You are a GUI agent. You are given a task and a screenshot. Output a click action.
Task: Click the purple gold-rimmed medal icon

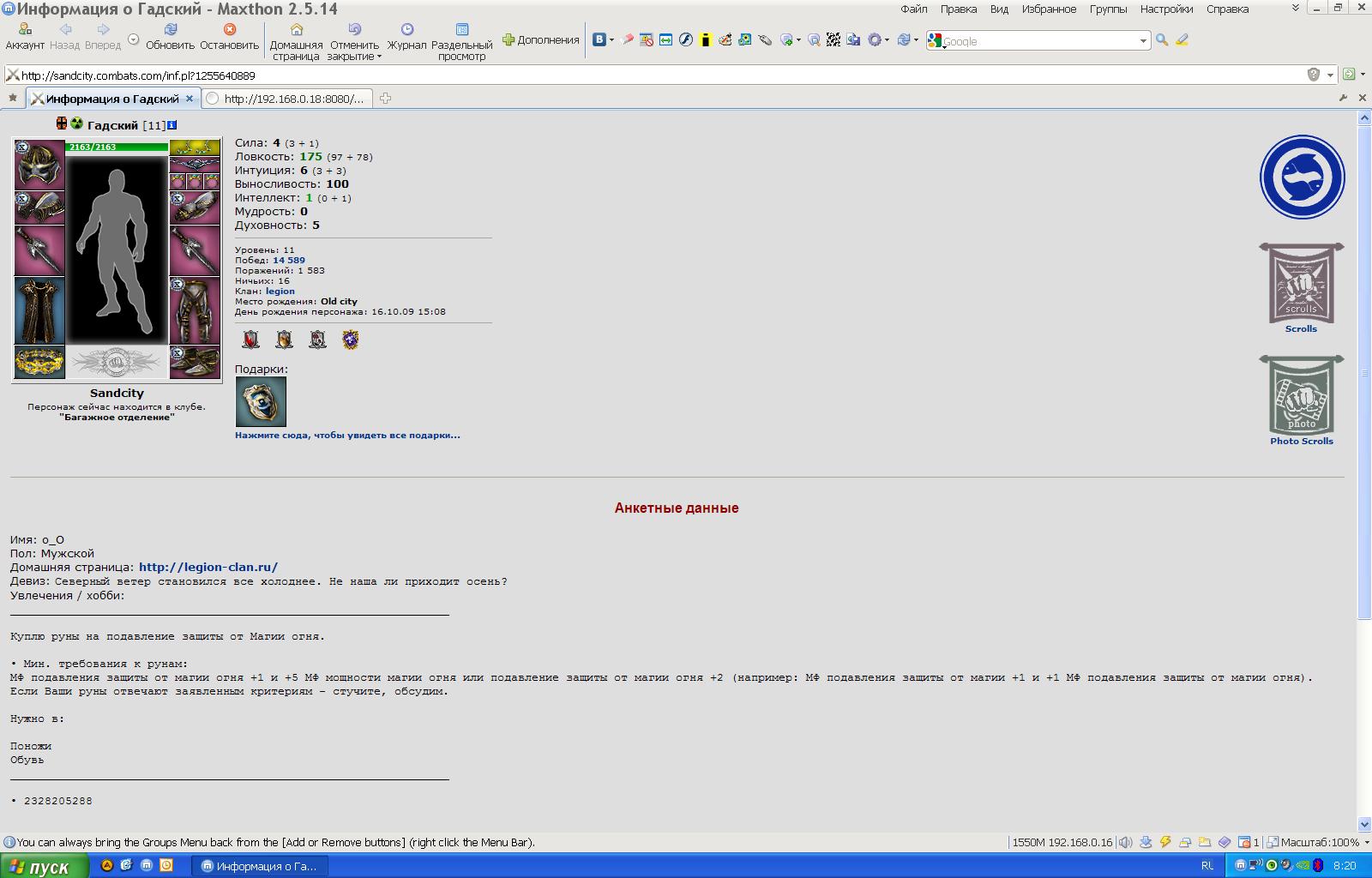pyautogui.click(x=350, y=340)
